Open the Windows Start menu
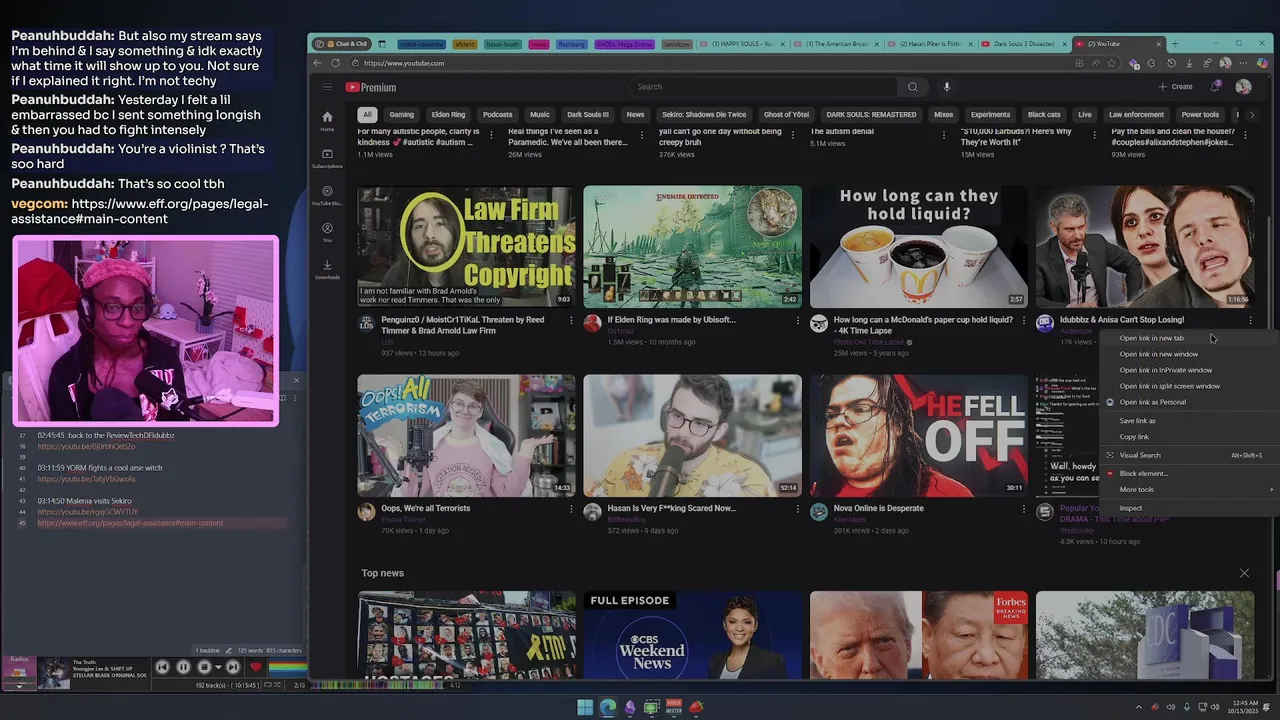This screenshot has height=720, width=1280. tap(585, 707)
